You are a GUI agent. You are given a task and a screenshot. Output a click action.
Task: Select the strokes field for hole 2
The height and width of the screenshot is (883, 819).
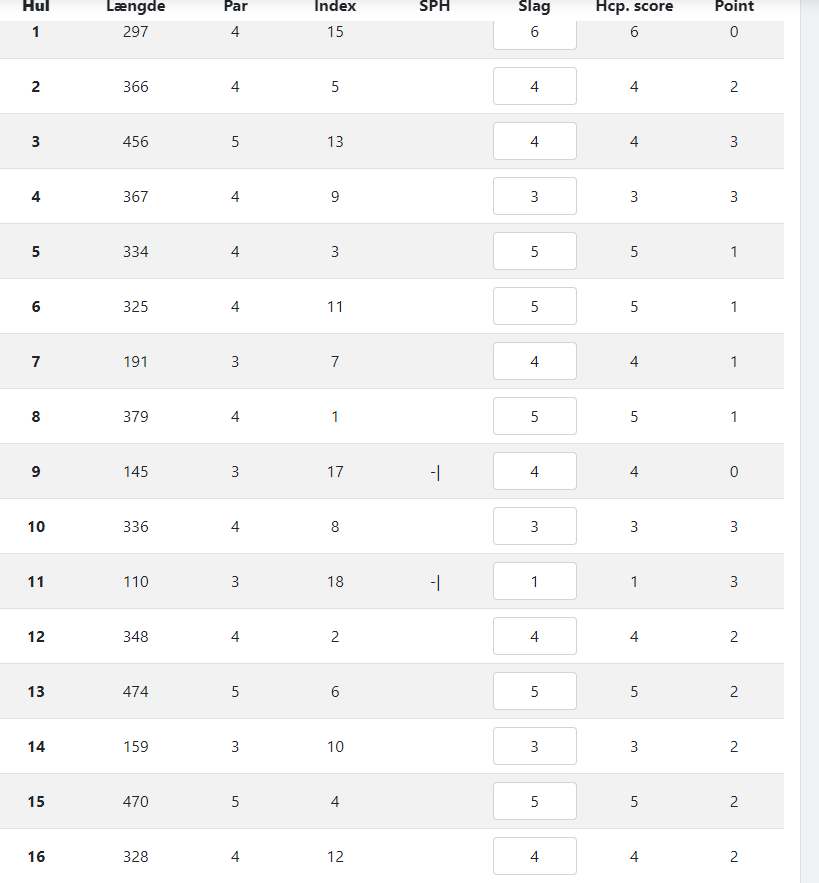(535, 86)
